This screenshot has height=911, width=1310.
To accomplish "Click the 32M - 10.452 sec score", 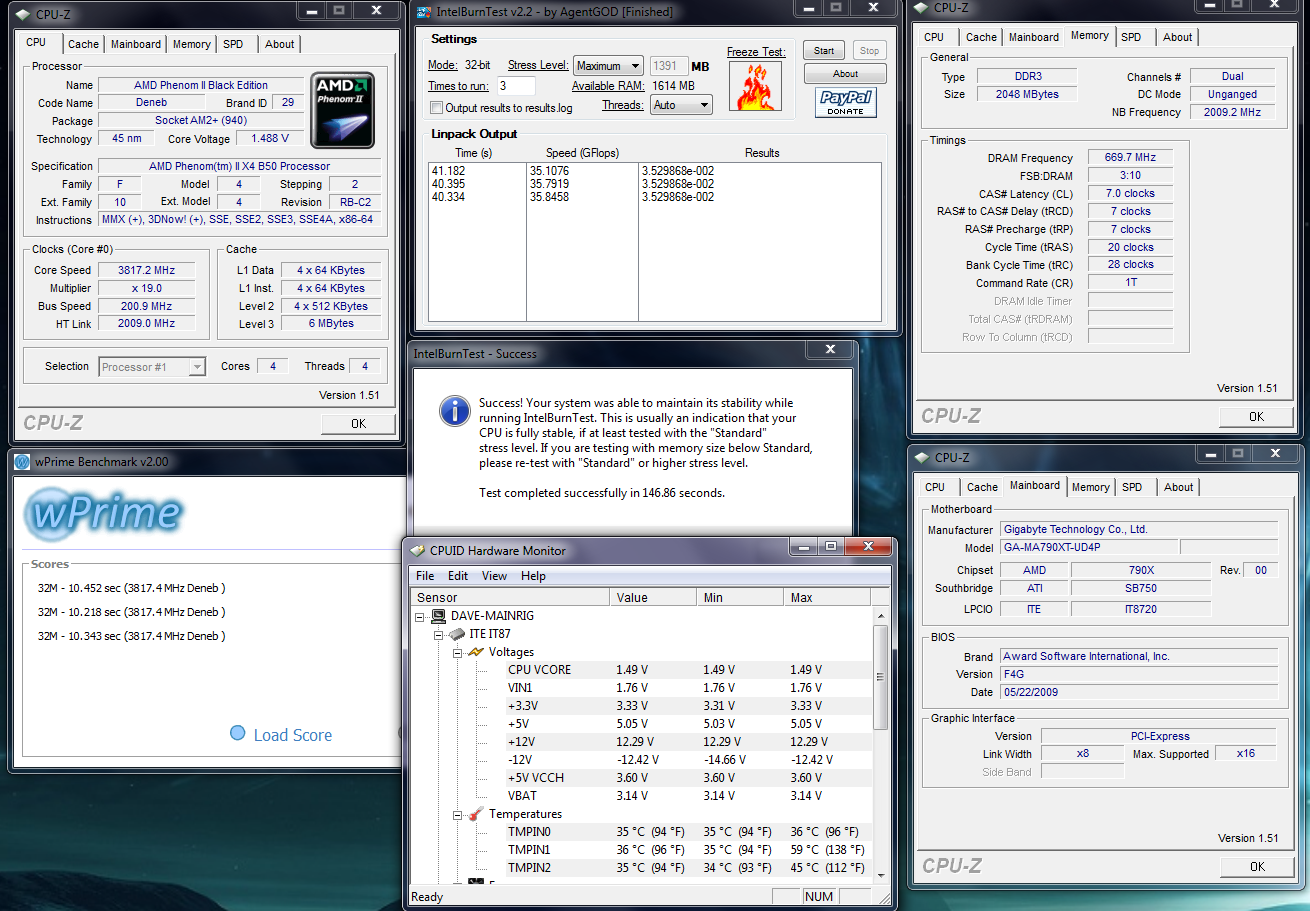I will [131, 588].
